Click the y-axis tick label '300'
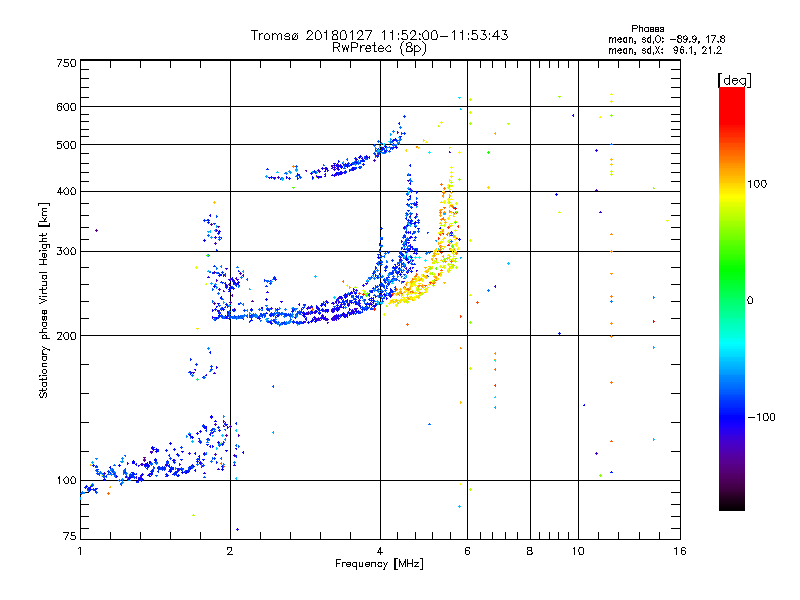800x600 pixels. [x=67, y=252]
